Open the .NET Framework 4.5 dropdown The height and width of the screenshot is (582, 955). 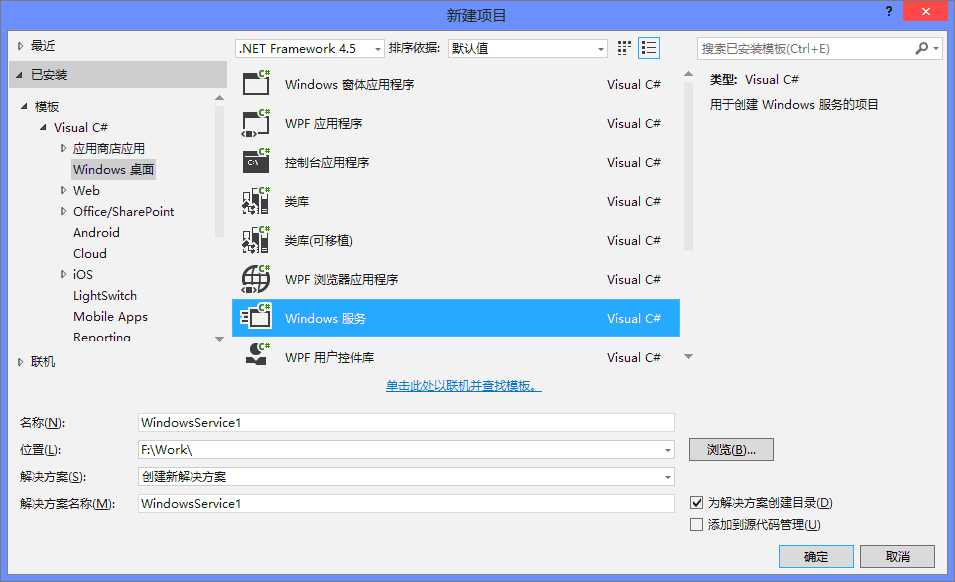tap(309, 49)
